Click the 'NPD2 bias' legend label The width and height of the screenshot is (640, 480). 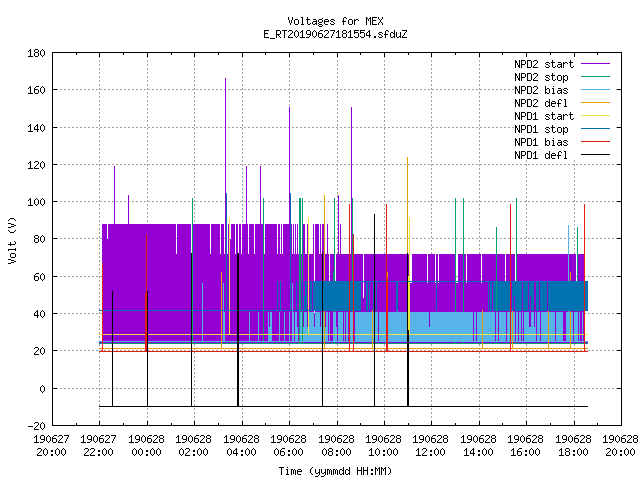pos(541,90)
